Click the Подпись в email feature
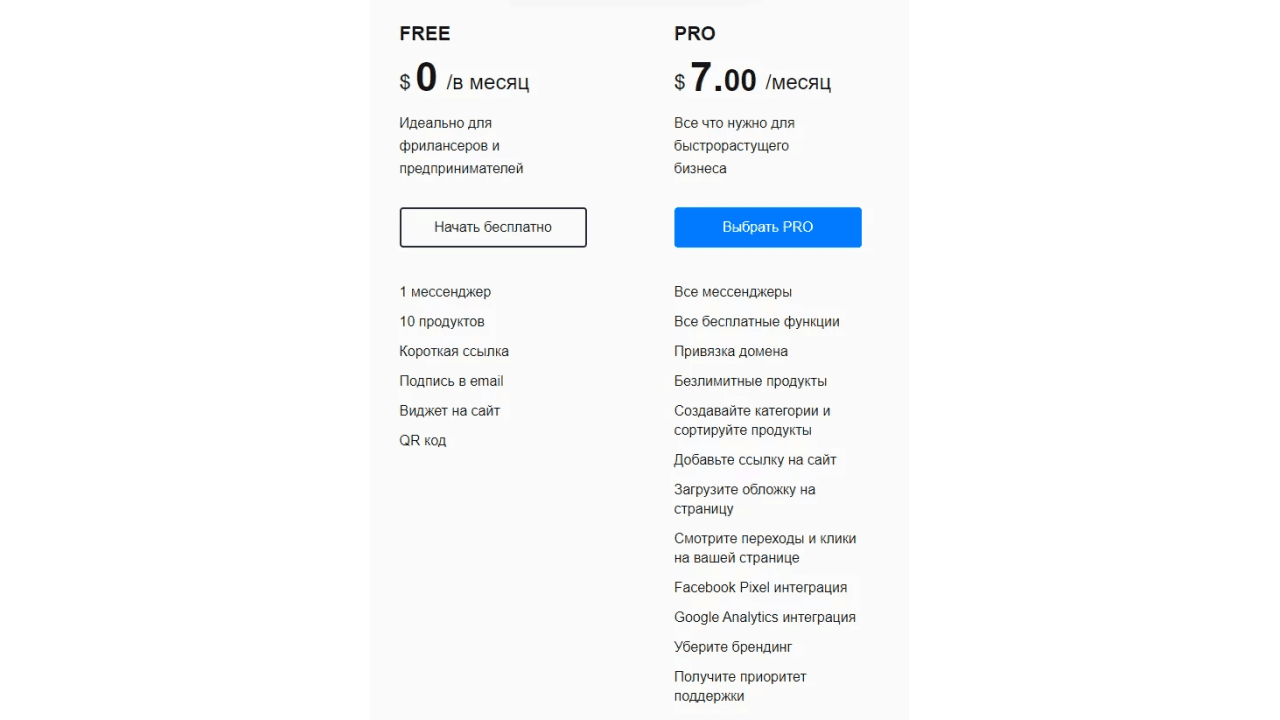 tap(451, 381)
